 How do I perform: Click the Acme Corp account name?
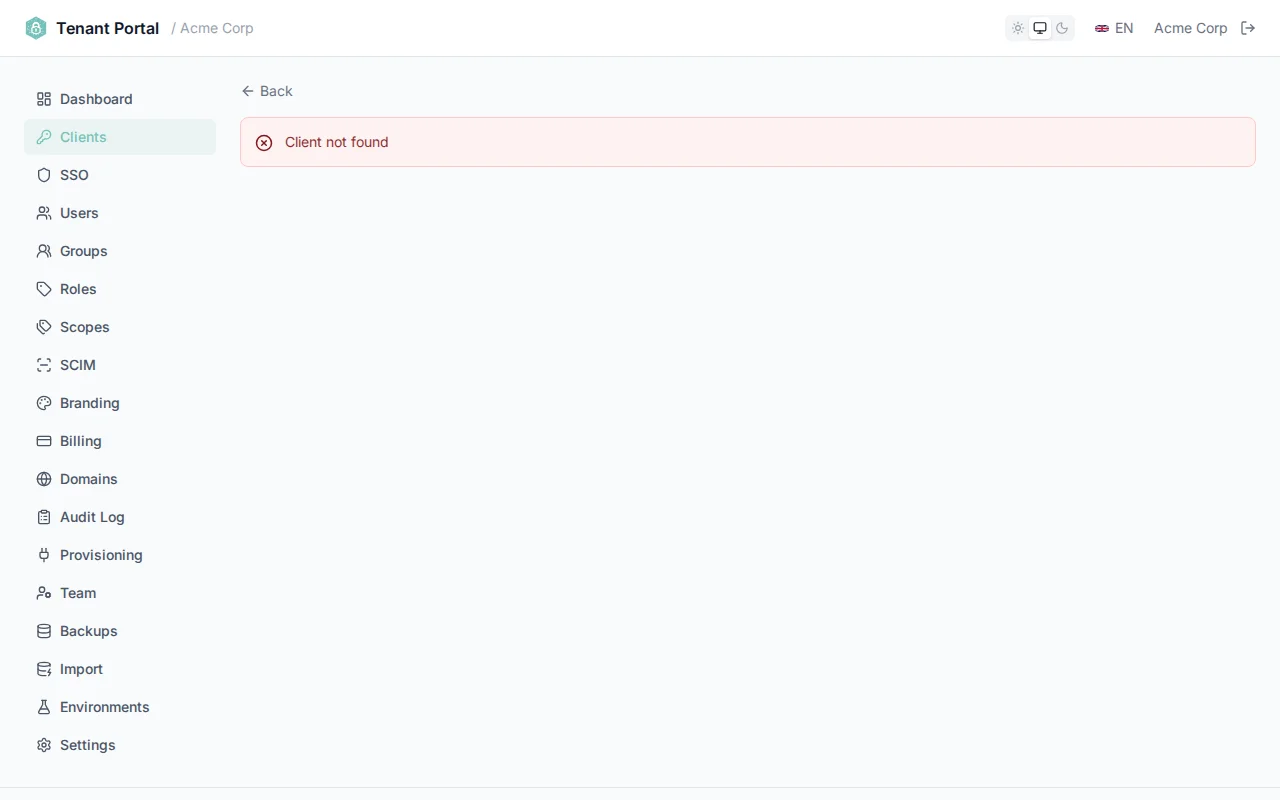point(1190,28)
